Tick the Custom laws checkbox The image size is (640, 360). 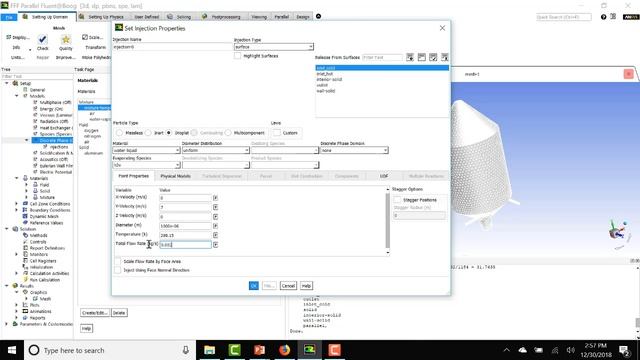point(277,133)
